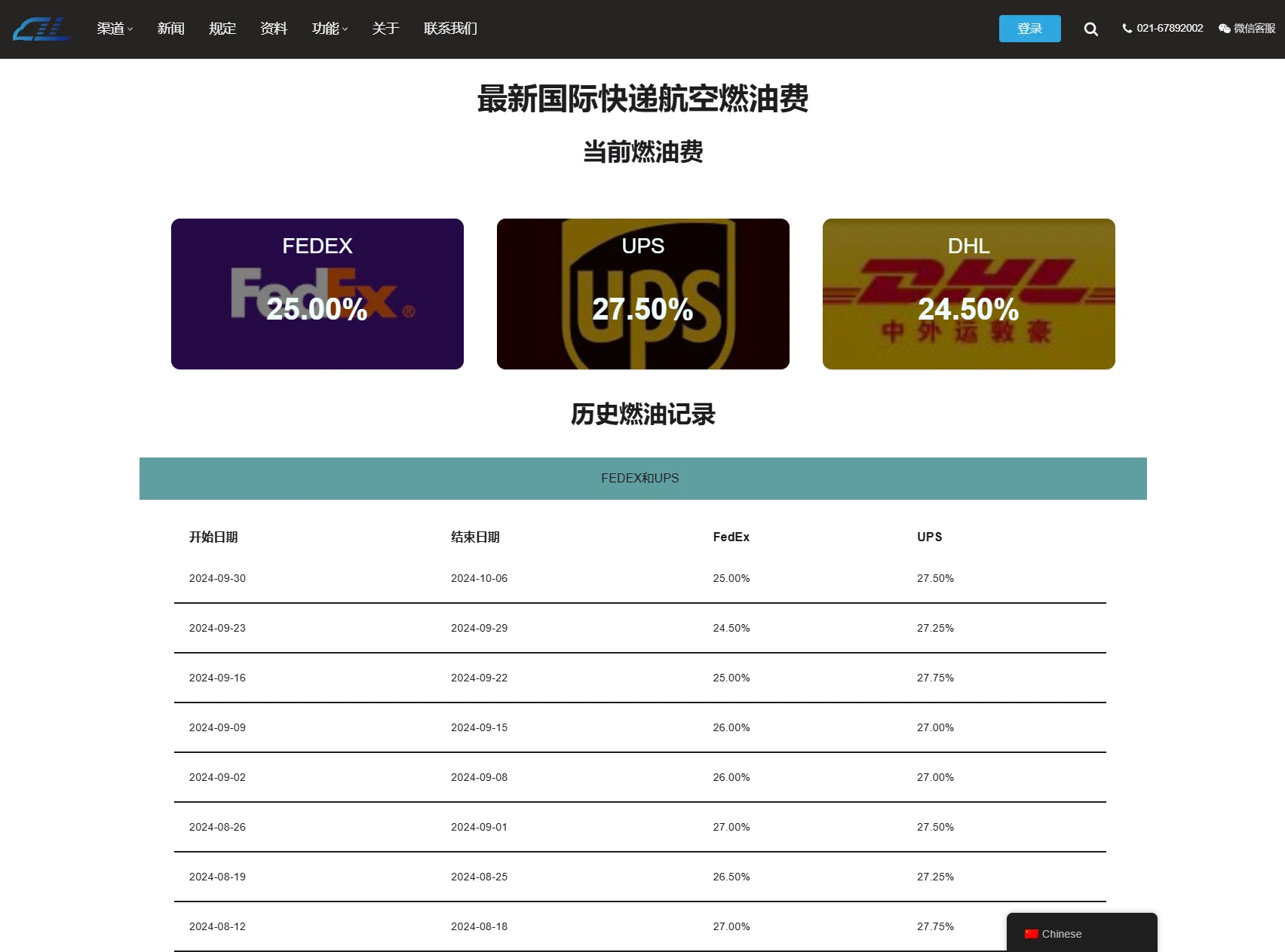Screen dimensions: 1285x952
Task: Click the China flag icon in language widget
Action: [1031, 934]
